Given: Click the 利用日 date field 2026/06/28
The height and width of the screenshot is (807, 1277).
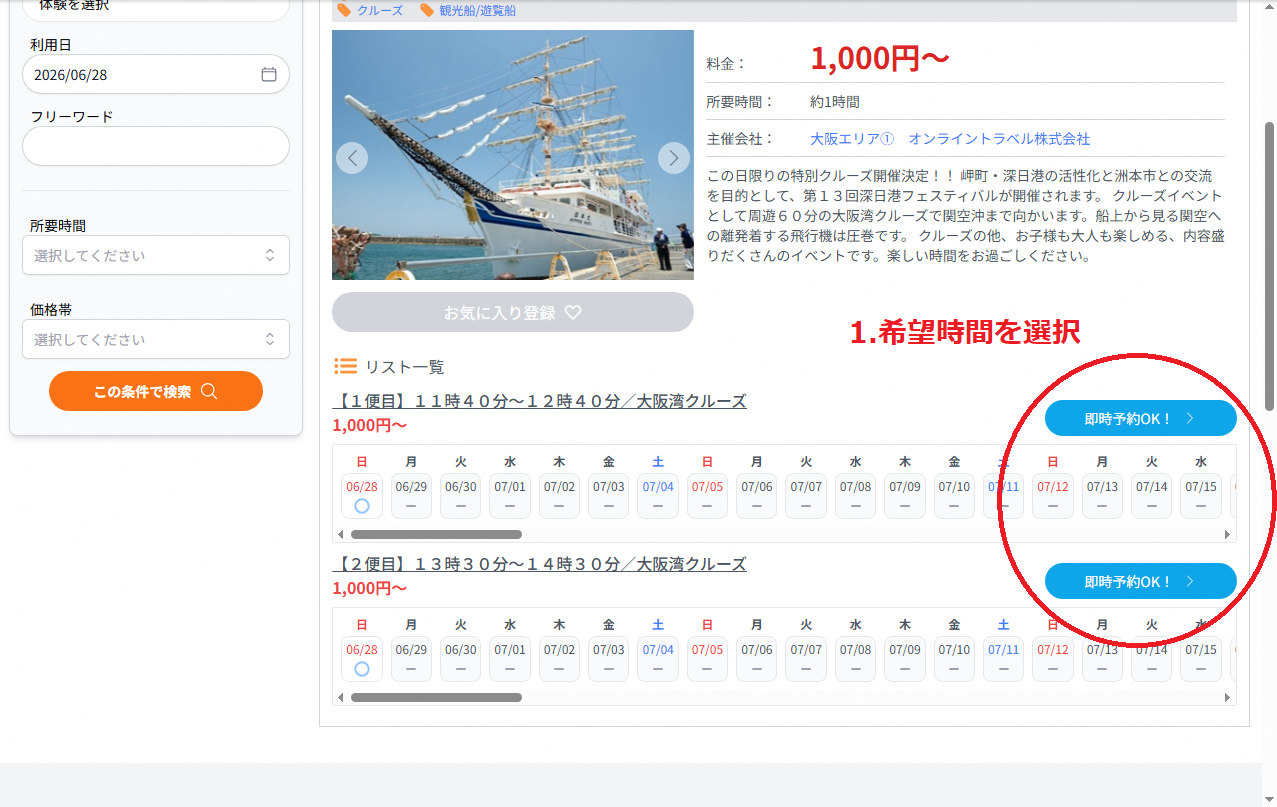Looking at the screenshot, I should pyautogui.click(x=156, y=74).
